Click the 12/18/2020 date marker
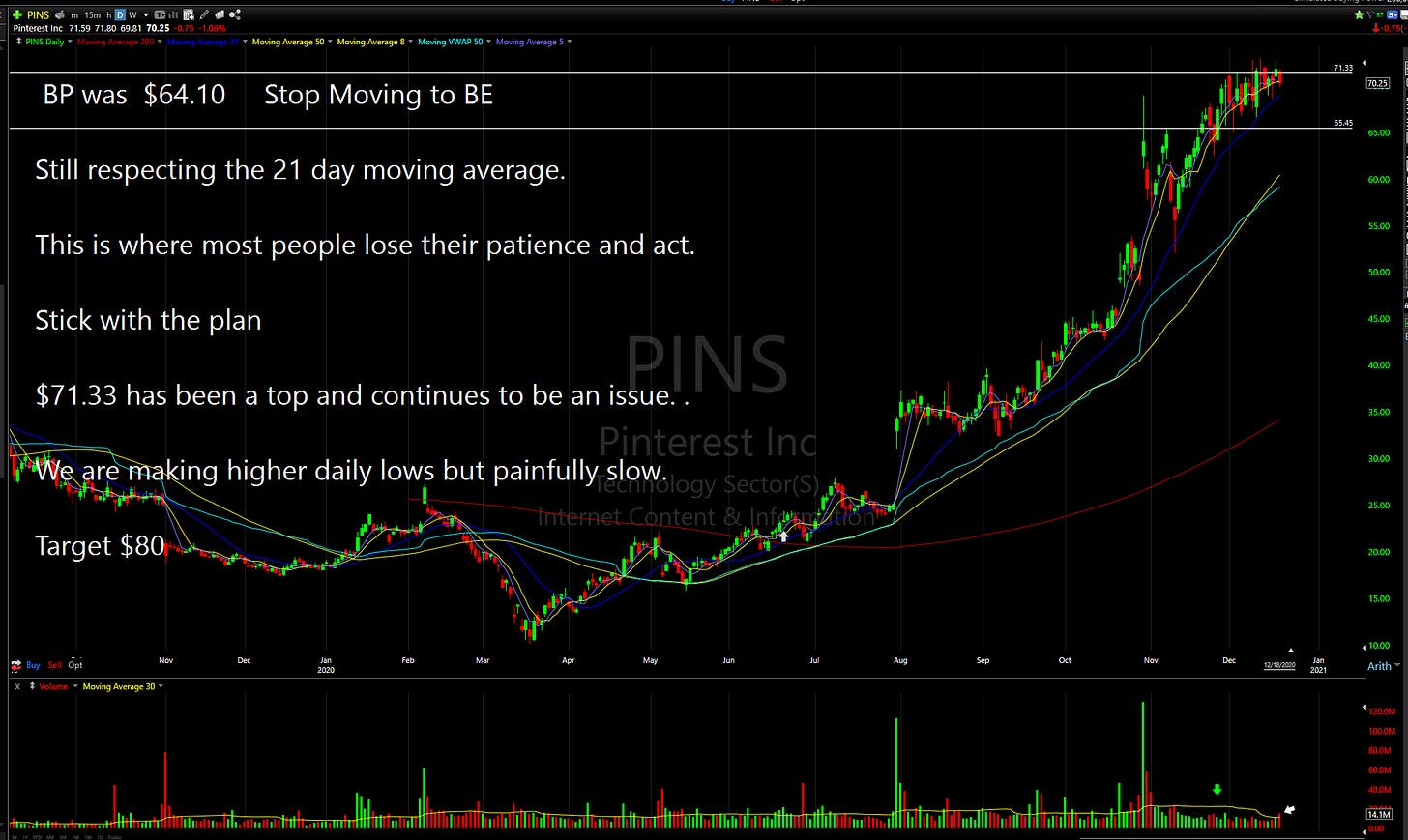Screen dimensions: 1408x840 (1279, 665)
